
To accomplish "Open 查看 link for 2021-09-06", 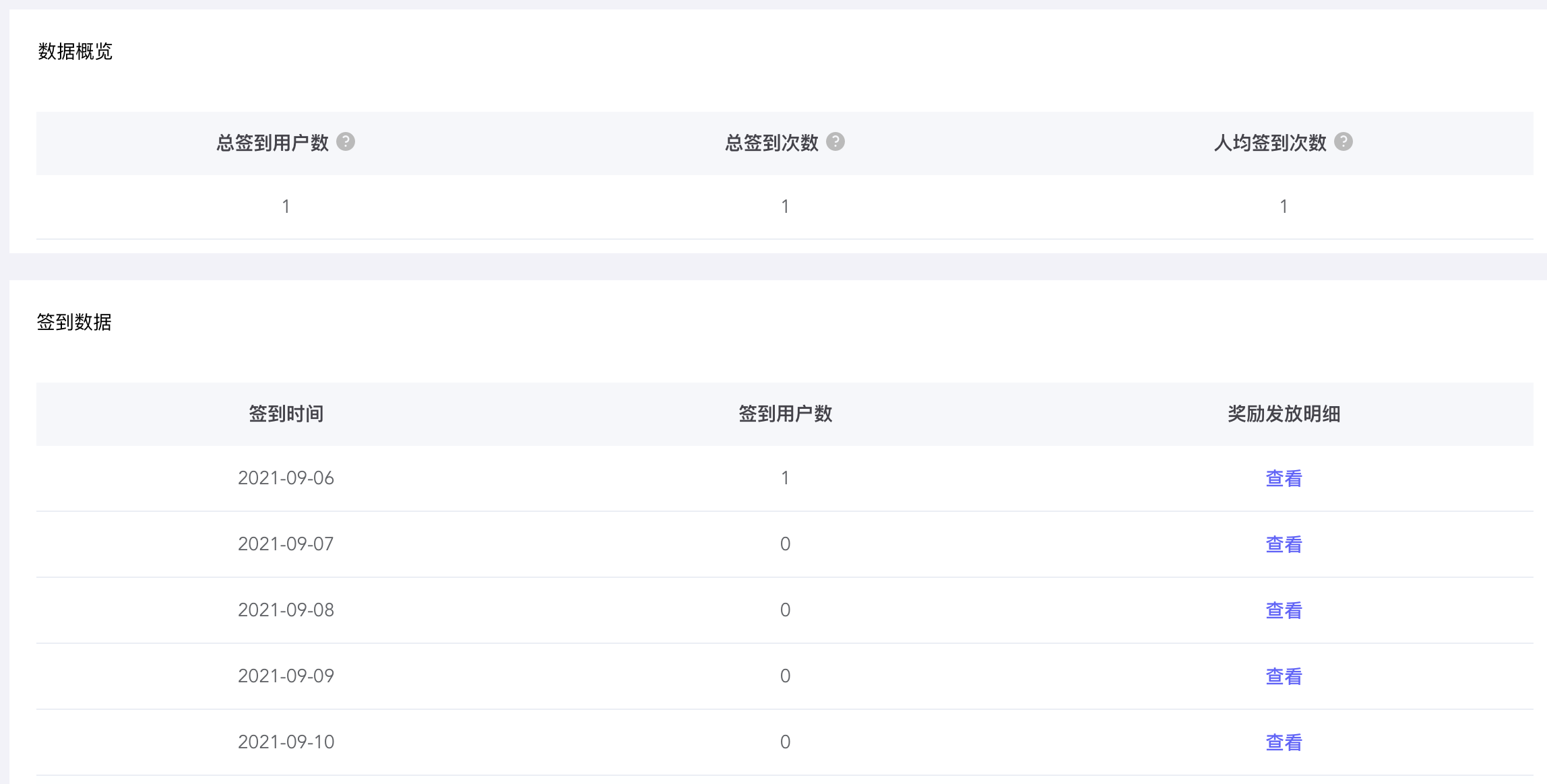I will click(x=1284, y=478).
